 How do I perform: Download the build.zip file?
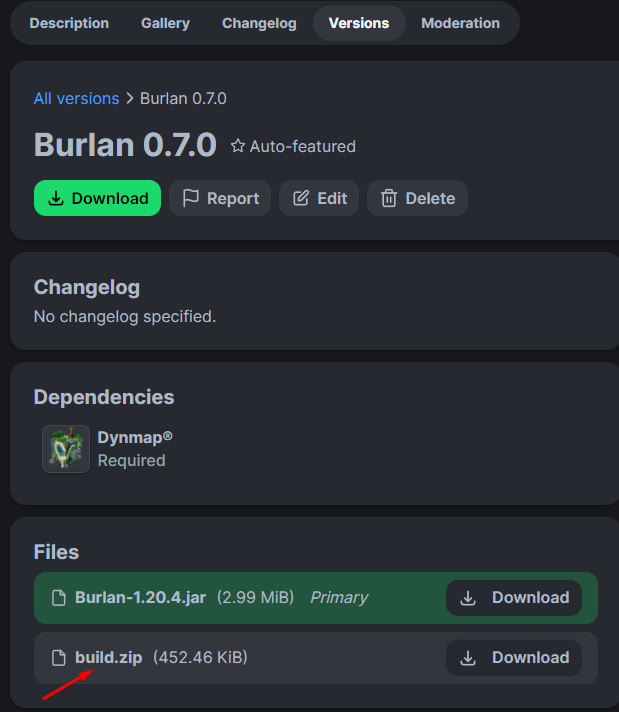(514, 658)
